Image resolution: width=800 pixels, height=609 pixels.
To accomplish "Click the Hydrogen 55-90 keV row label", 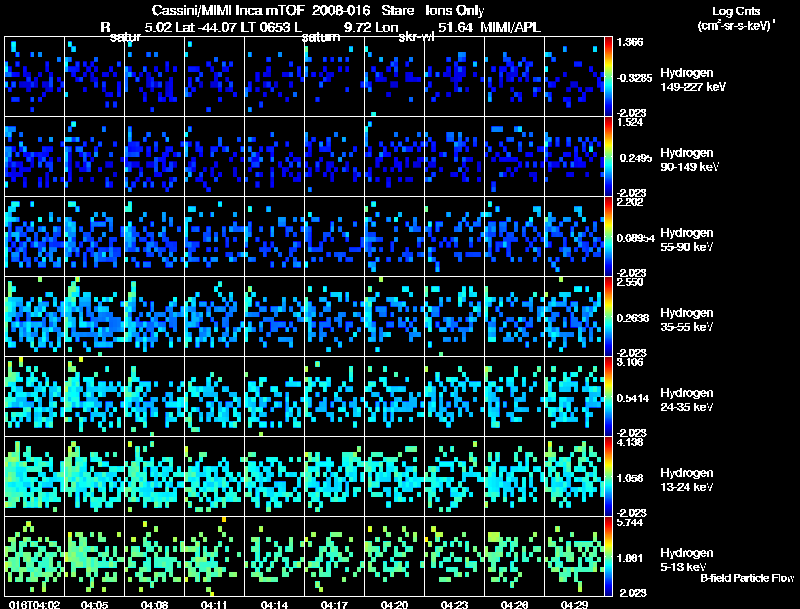I will pyautogui.click(x=687, y=240).
